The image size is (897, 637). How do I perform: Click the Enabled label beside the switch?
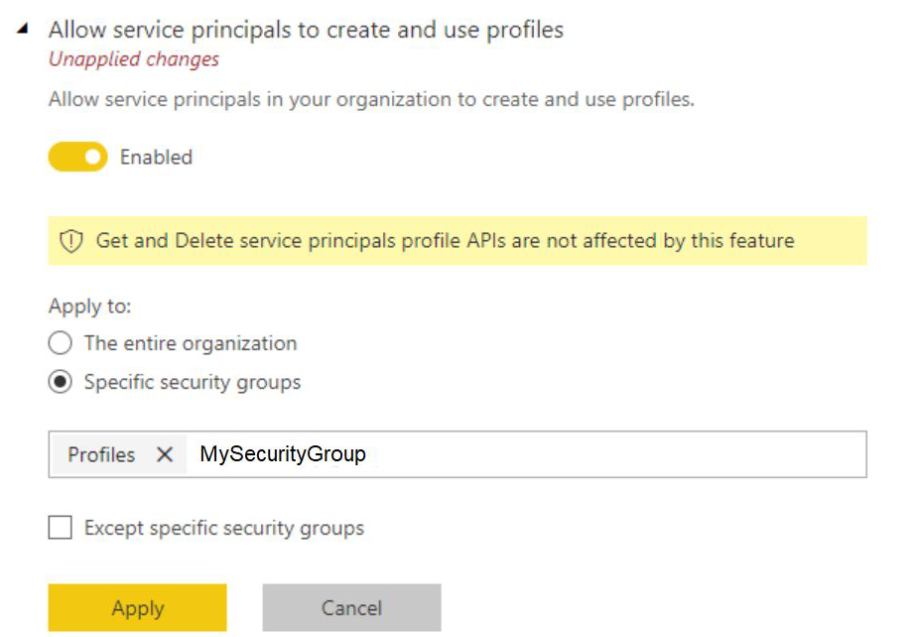pyautogui.click(x=156, y=157)
